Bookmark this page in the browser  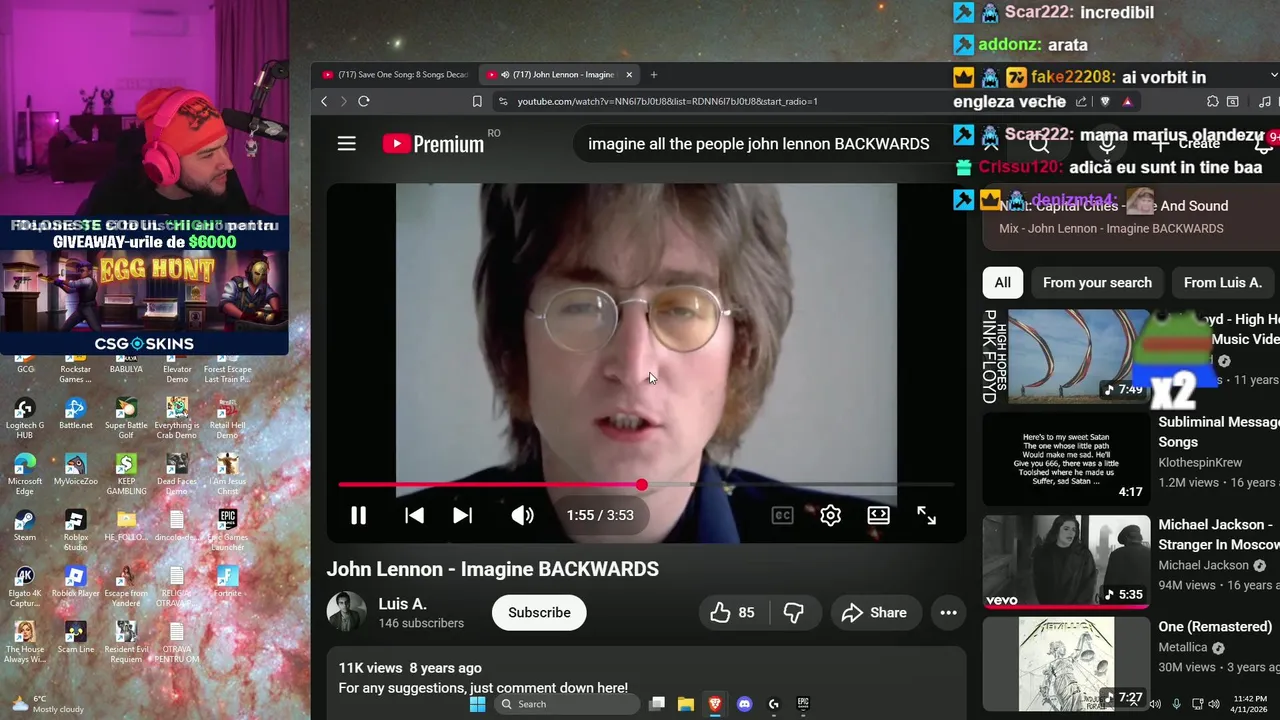pos(477,101)
